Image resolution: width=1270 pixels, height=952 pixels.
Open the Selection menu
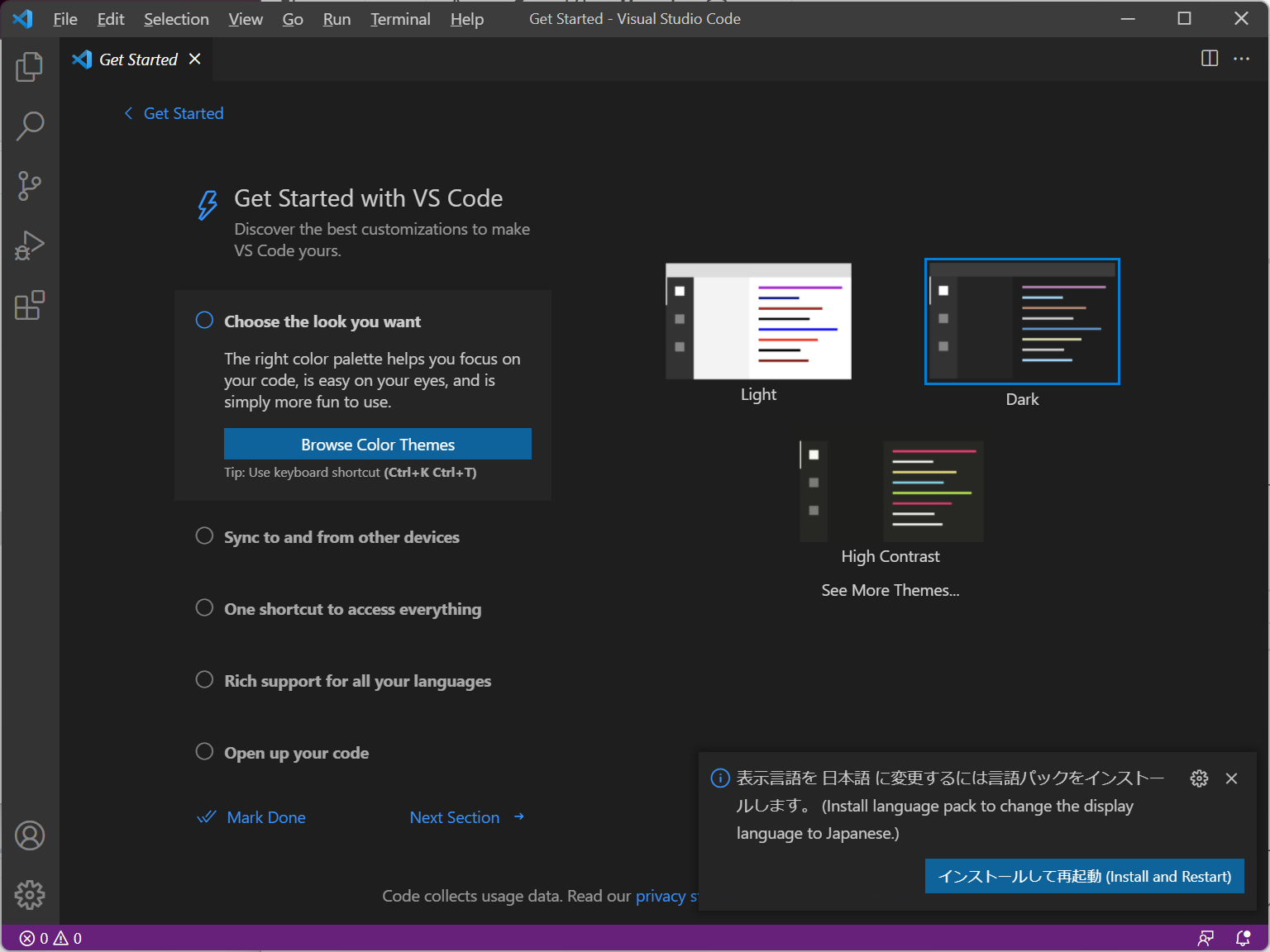point(176,19)
